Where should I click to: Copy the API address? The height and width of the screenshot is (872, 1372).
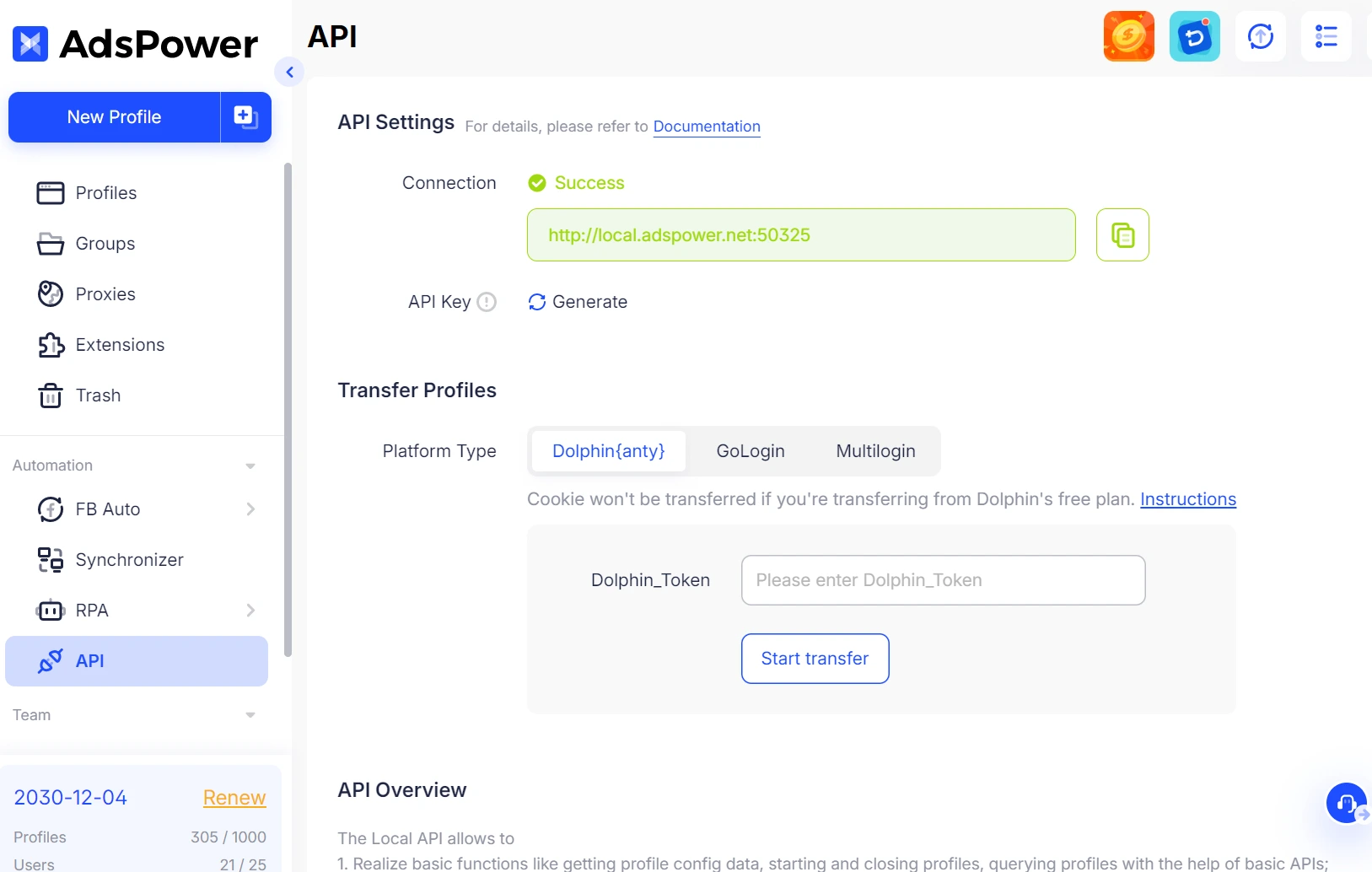point(1122,235)
